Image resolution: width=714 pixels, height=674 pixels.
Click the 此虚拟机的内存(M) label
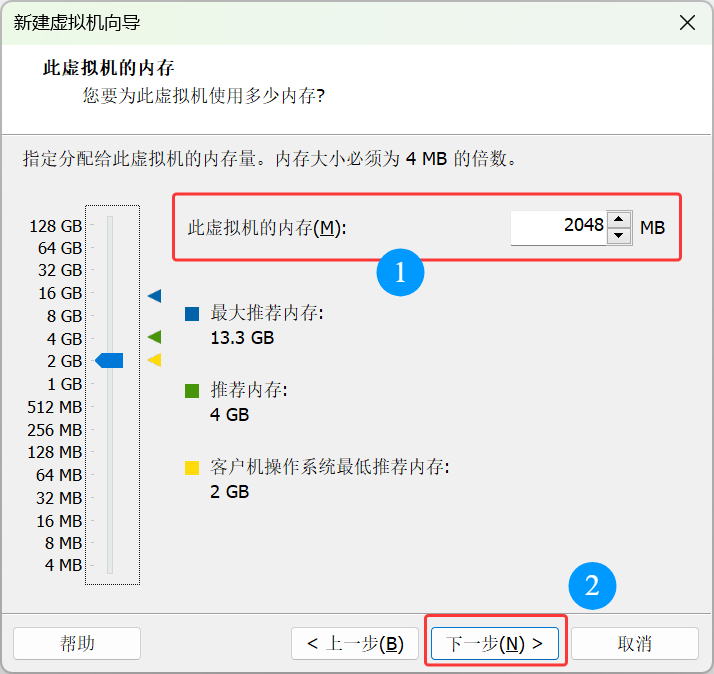(x=267, y=228)
